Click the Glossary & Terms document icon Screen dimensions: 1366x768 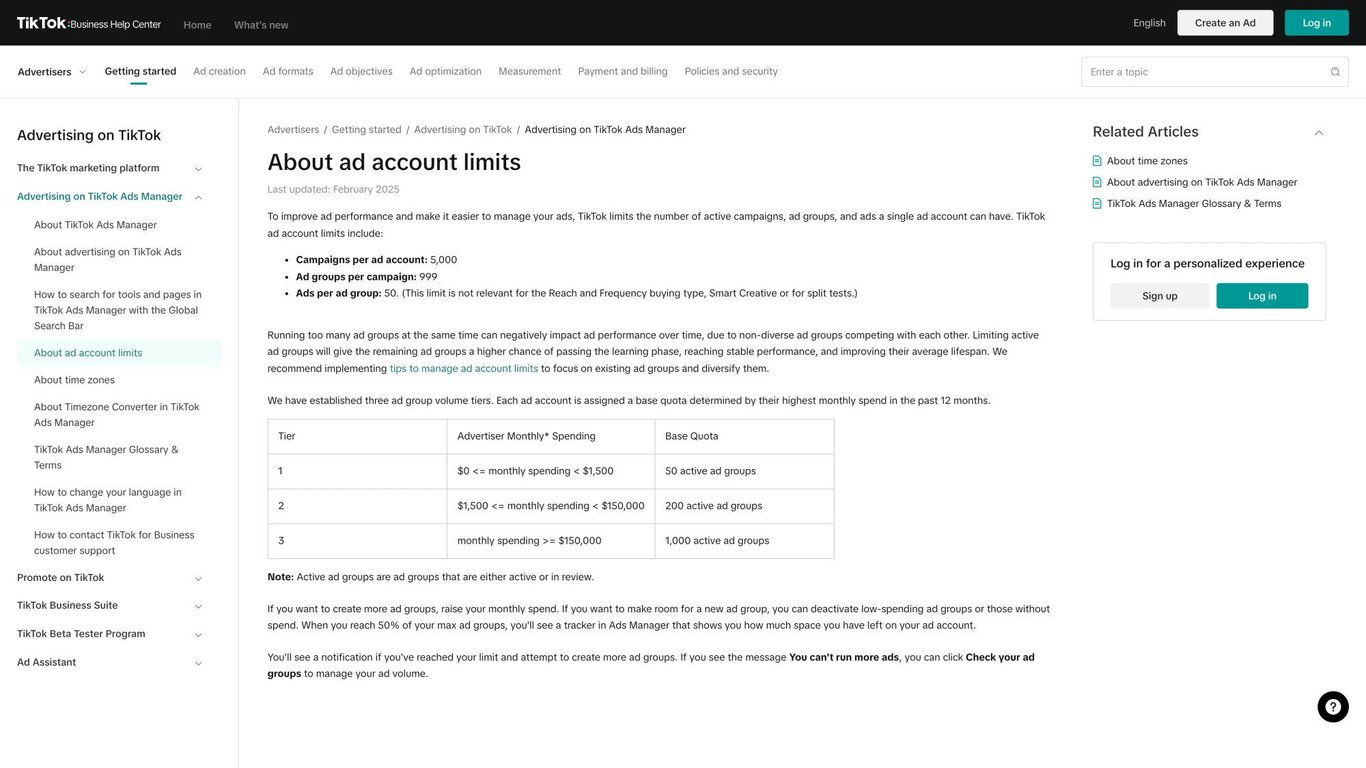pyautogui.click(x=1097, y=204)
